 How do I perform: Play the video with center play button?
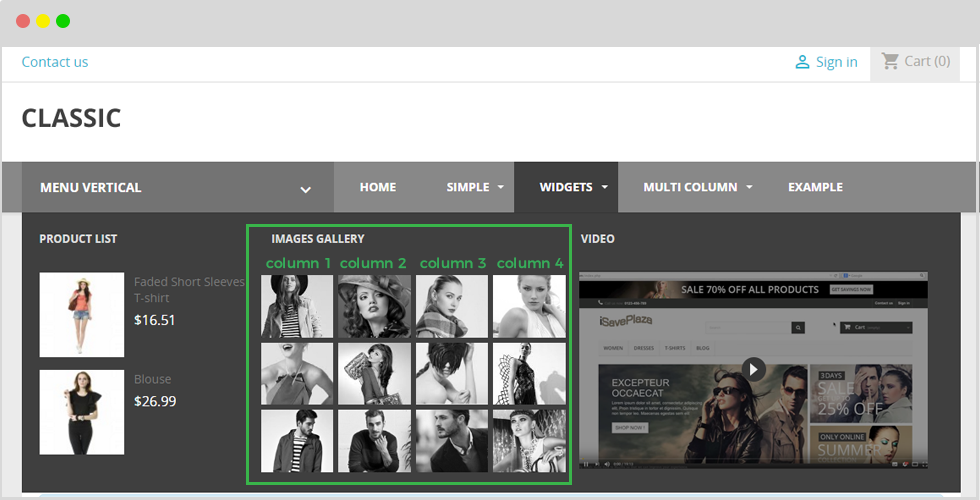(754, 369)
